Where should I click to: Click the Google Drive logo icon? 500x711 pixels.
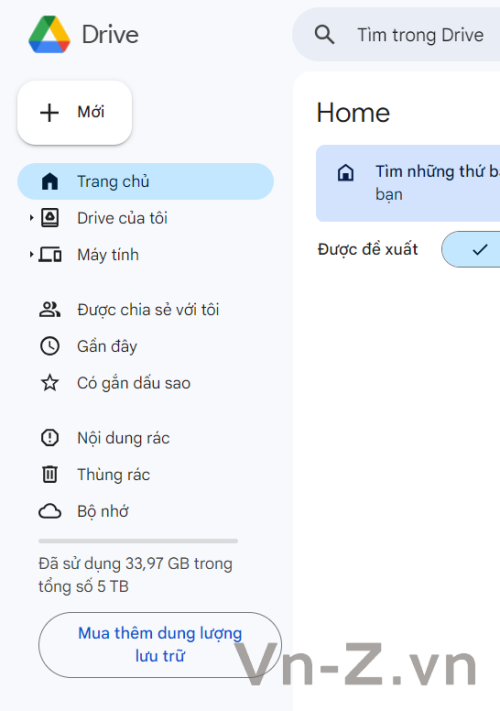click(x=49, y=34)
